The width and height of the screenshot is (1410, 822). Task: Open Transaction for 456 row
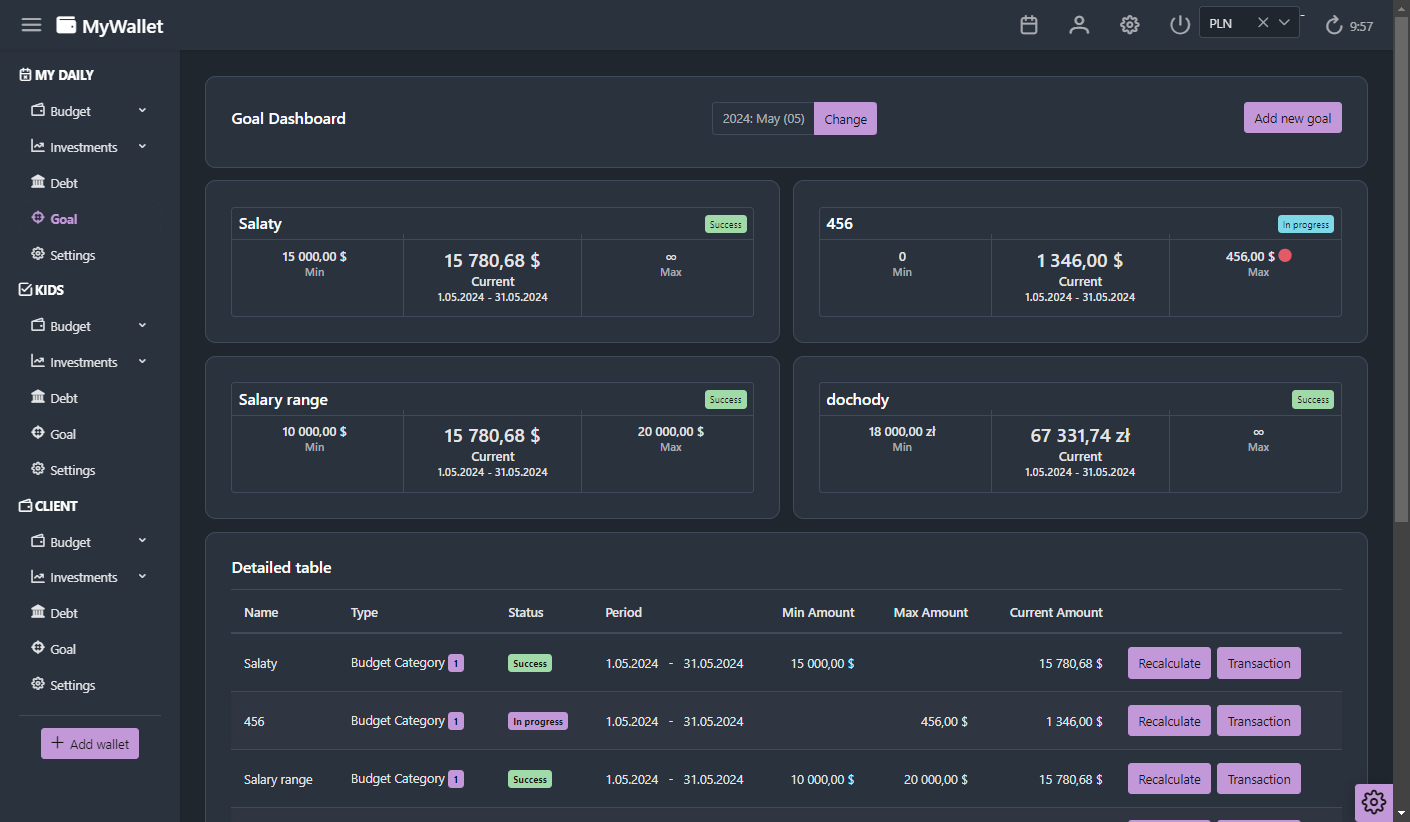pyautogui.click(x=1259, y=721)
